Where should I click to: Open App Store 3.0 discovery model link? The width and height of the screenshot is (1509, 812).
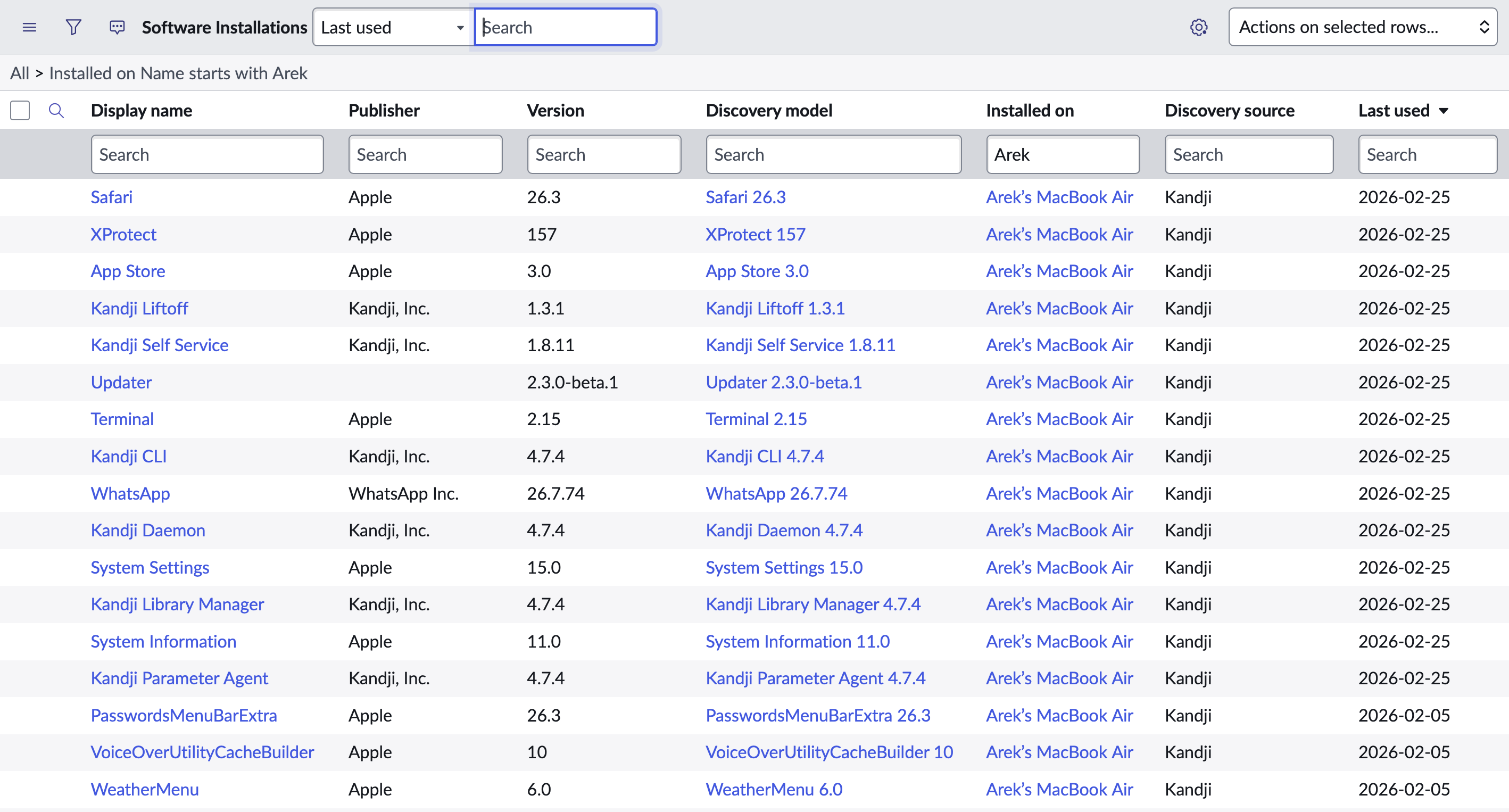757,271
